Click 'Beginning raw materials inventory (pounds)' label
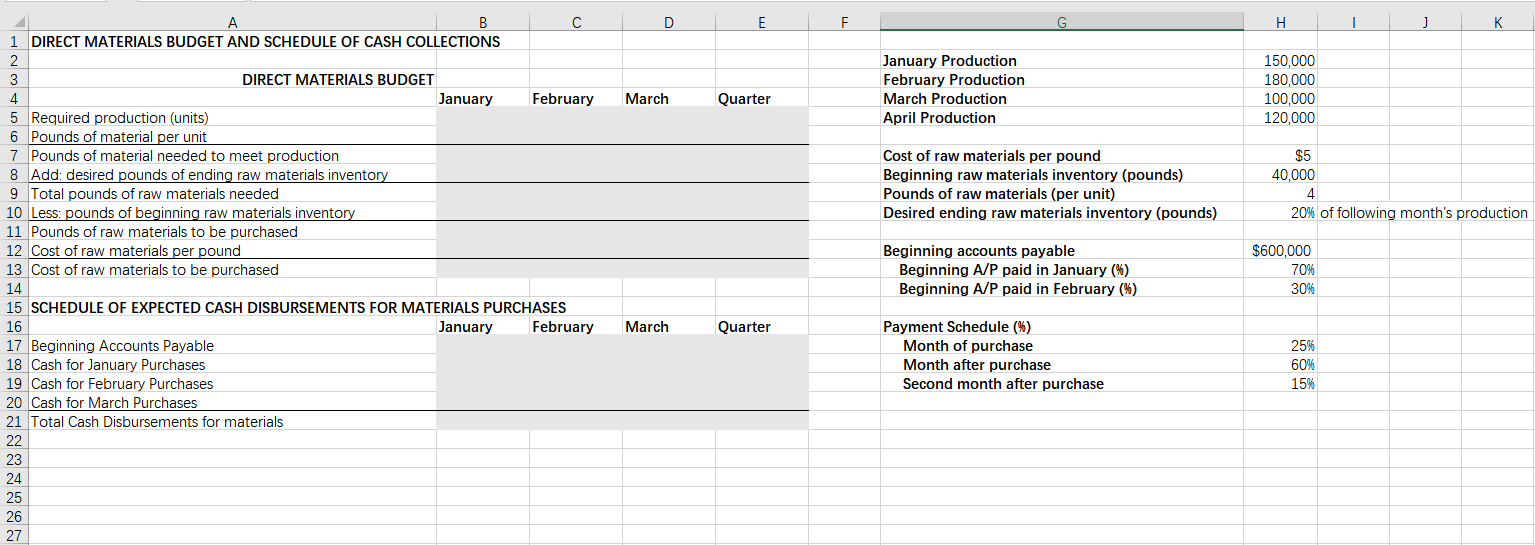 pyautogui.click(x=1033, y=175)
